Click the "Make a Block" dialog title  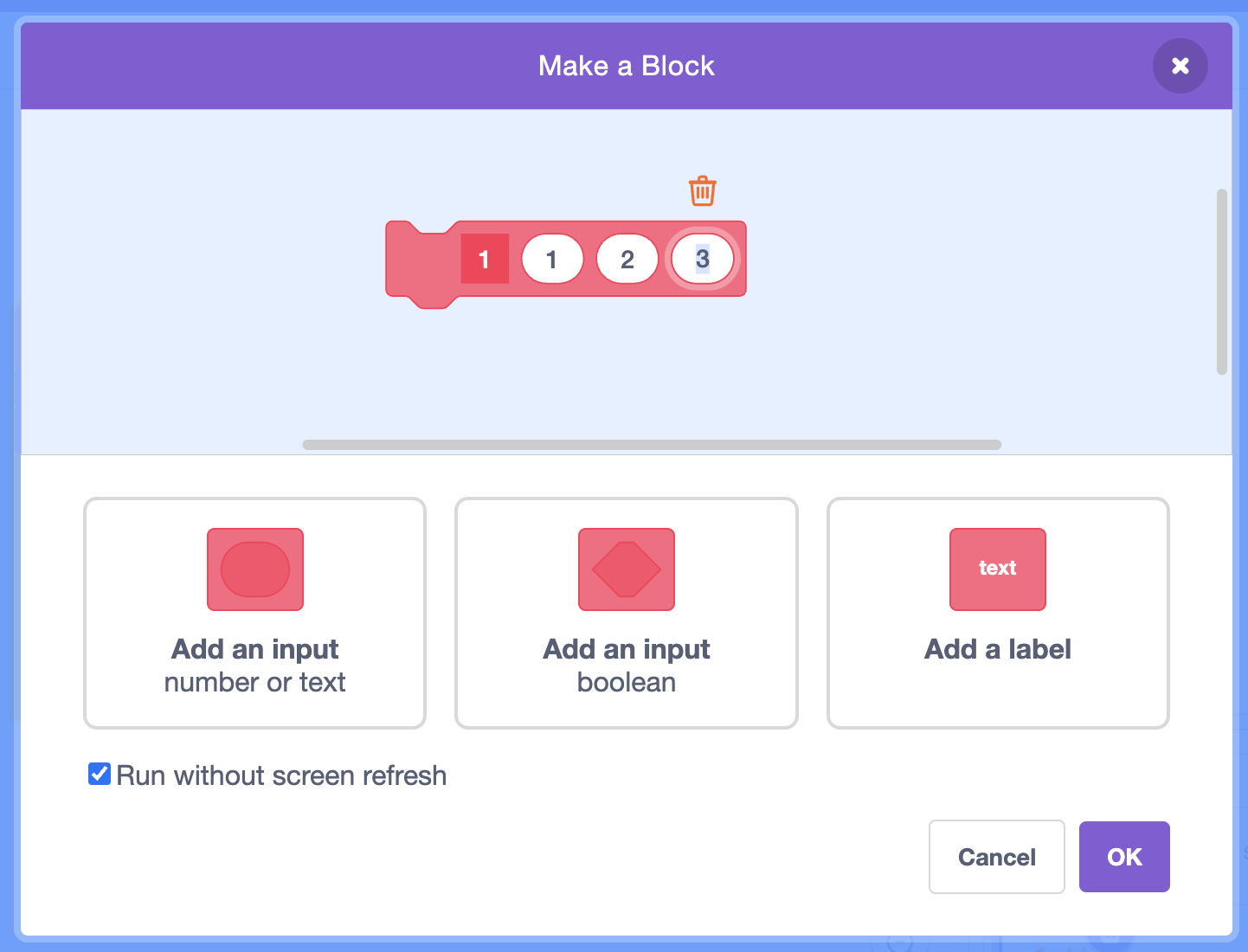click(x=626, y=66)
